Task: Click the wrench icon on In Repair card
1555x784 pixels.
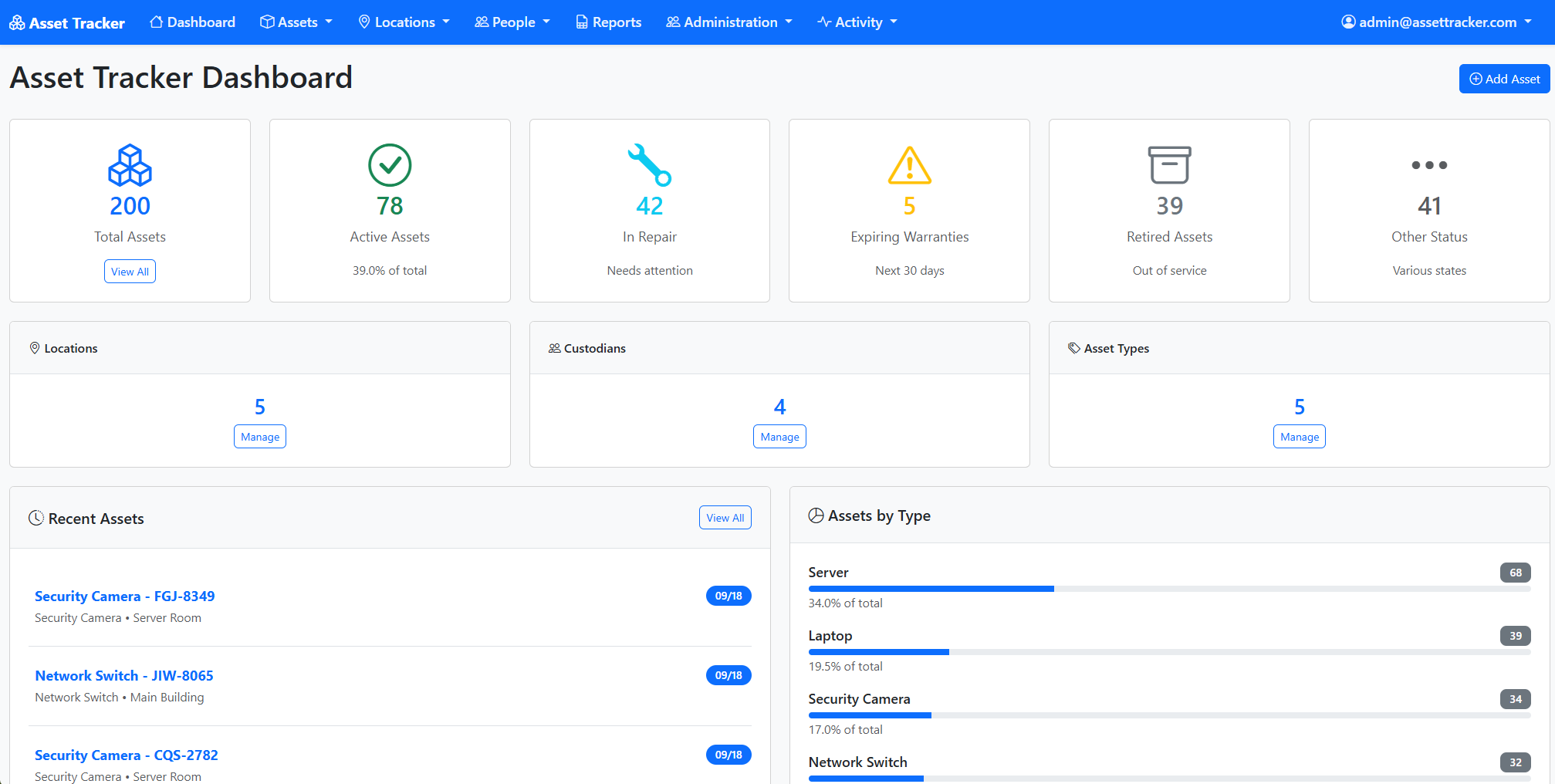Action: [x=649, y=164]
